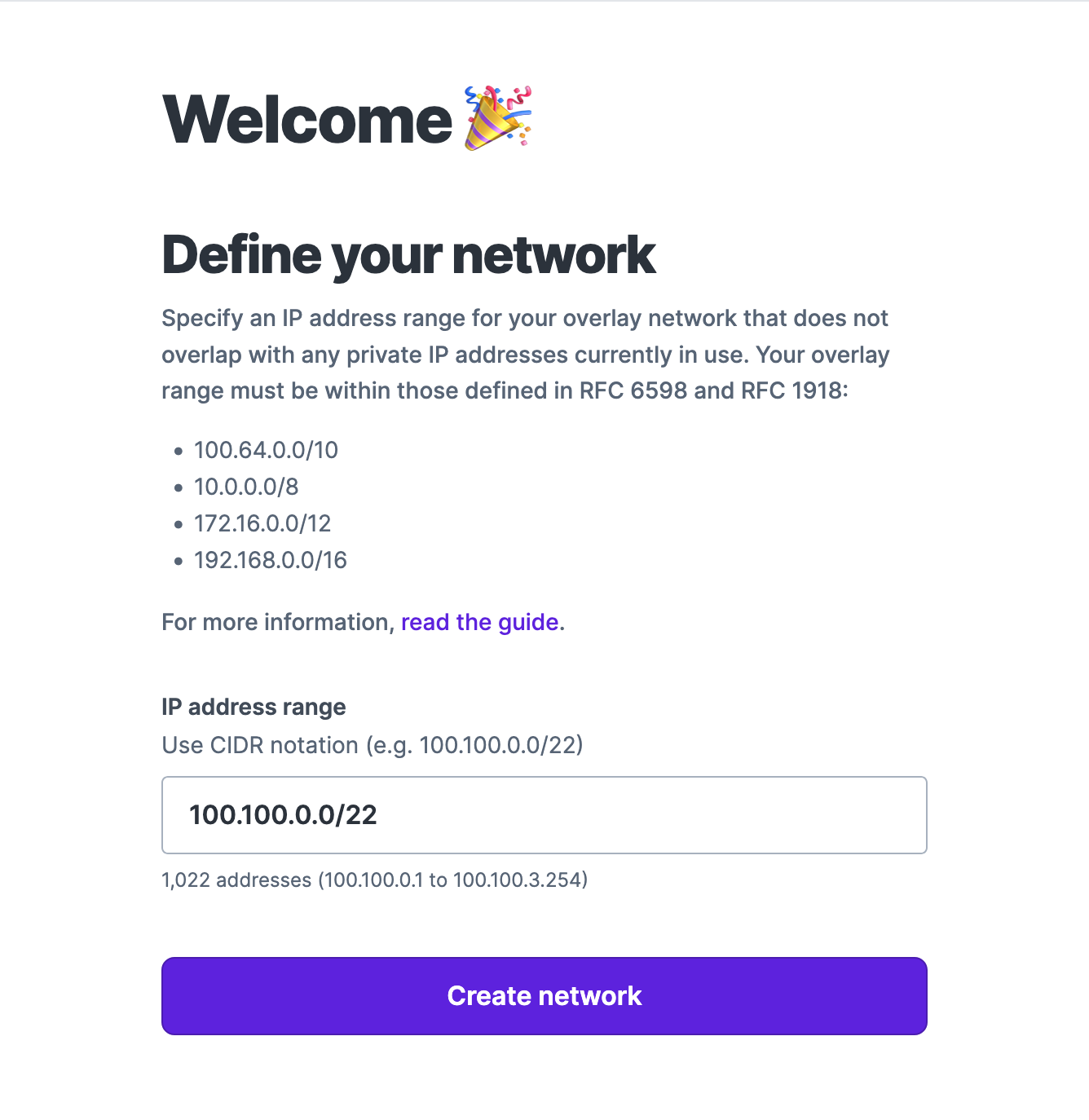The width and height of the screenshot is (1089, 1120).
Task: Select the 100.64.0.0/10 list entry
Action: pos(265,450)
